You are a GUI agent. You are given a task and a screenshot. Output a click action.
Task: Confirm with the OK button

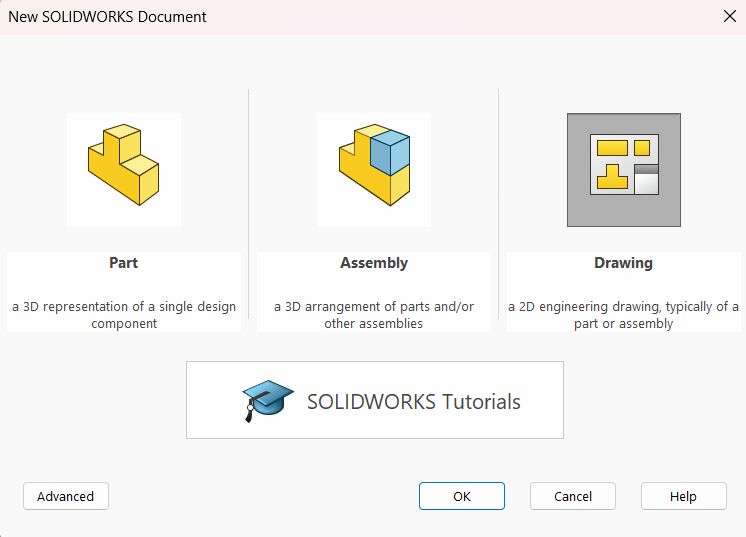pyautogui.click(x=461, y=496)
